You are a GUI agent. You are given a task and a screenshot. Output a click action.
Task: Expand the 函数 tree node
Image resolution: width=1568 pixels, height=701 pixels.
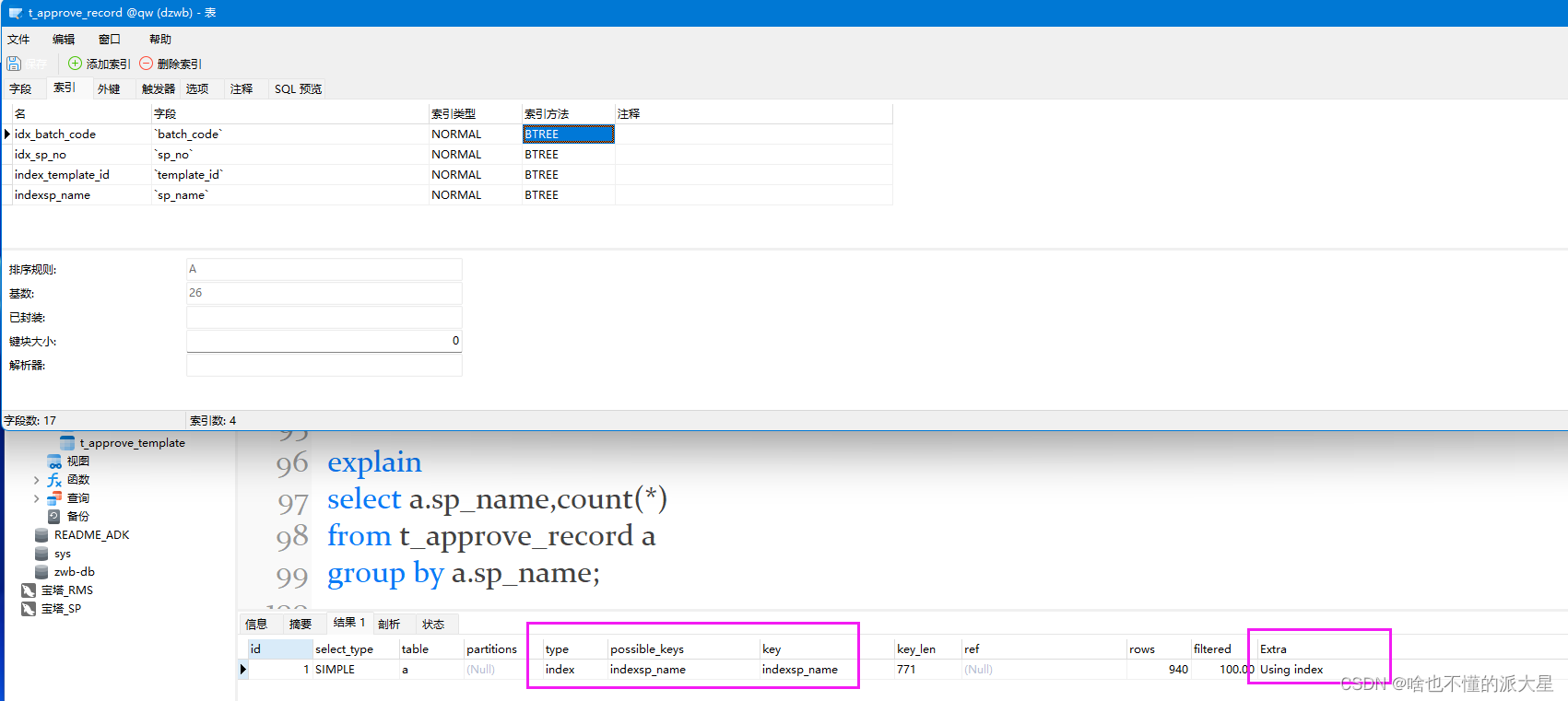[36, 480]
